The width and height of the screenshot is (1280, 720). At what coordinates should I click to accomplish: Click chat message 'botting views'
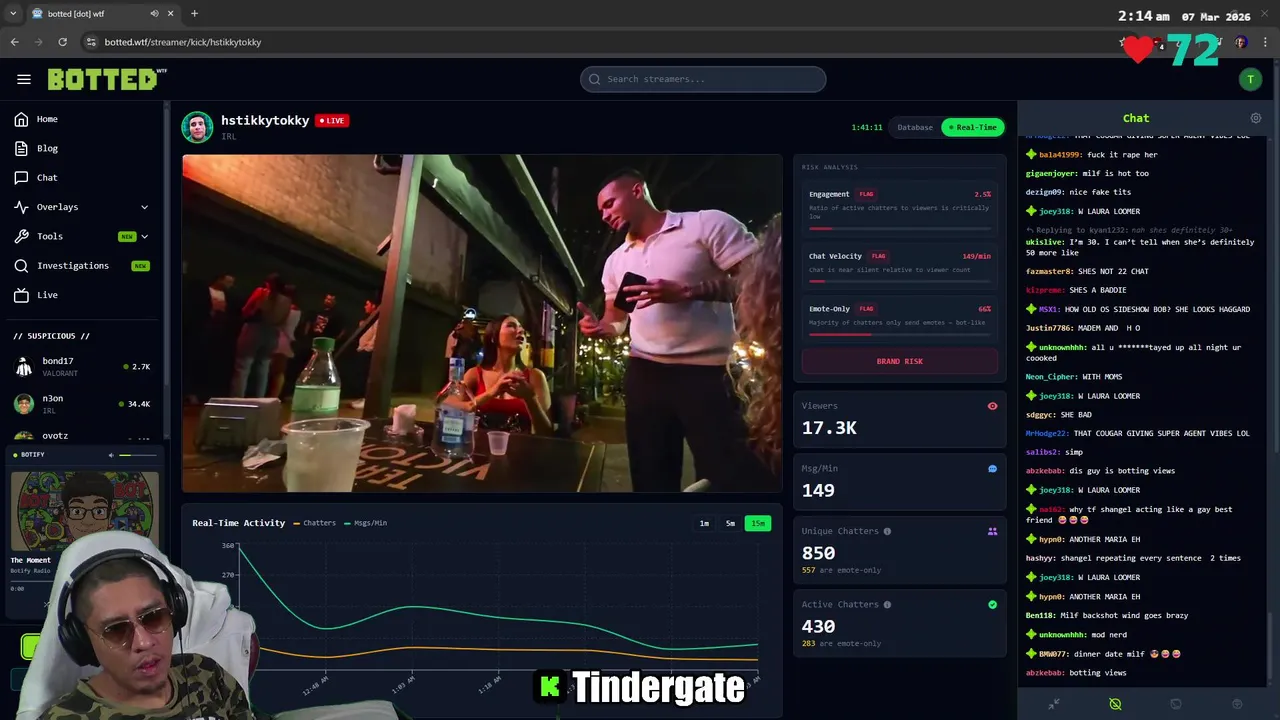tap(1098, 673)
